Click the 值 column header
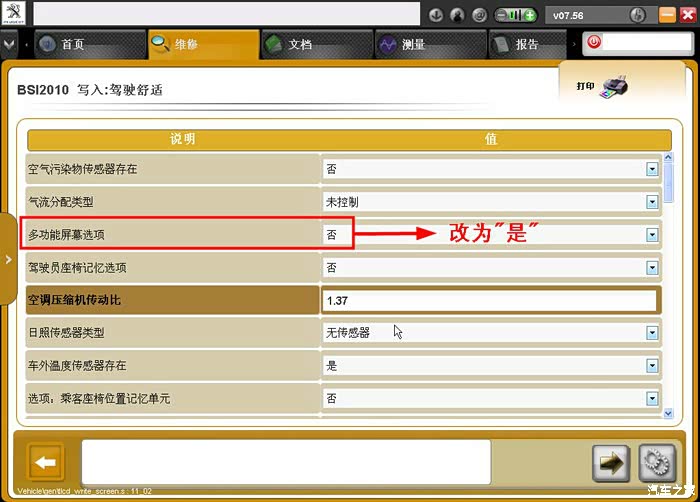 491,139
